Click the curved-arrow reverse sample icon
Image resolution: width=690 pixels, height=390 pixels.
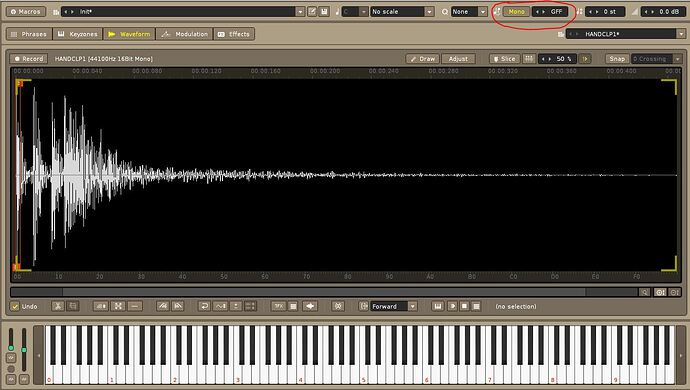[x=204, y=306]
